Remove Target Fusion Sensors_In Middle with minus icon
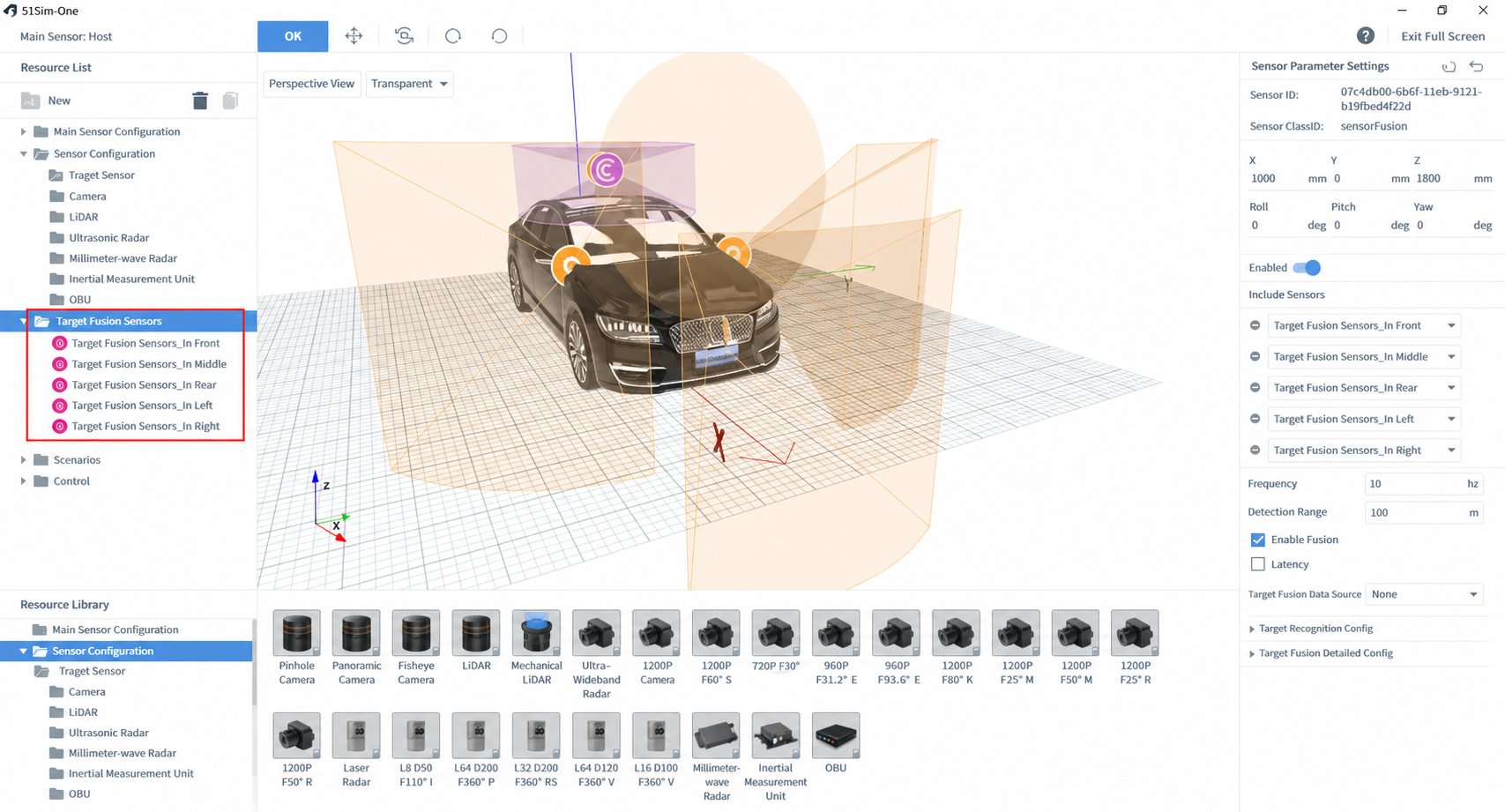This screenshot has width=1505, height=812. click(x=1255, y=356)
